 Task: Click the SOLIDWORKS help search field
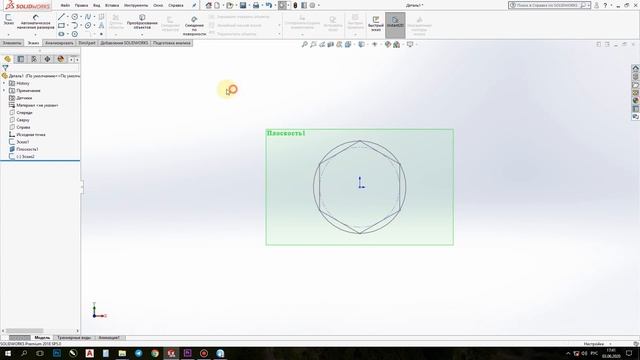point(548,5)
